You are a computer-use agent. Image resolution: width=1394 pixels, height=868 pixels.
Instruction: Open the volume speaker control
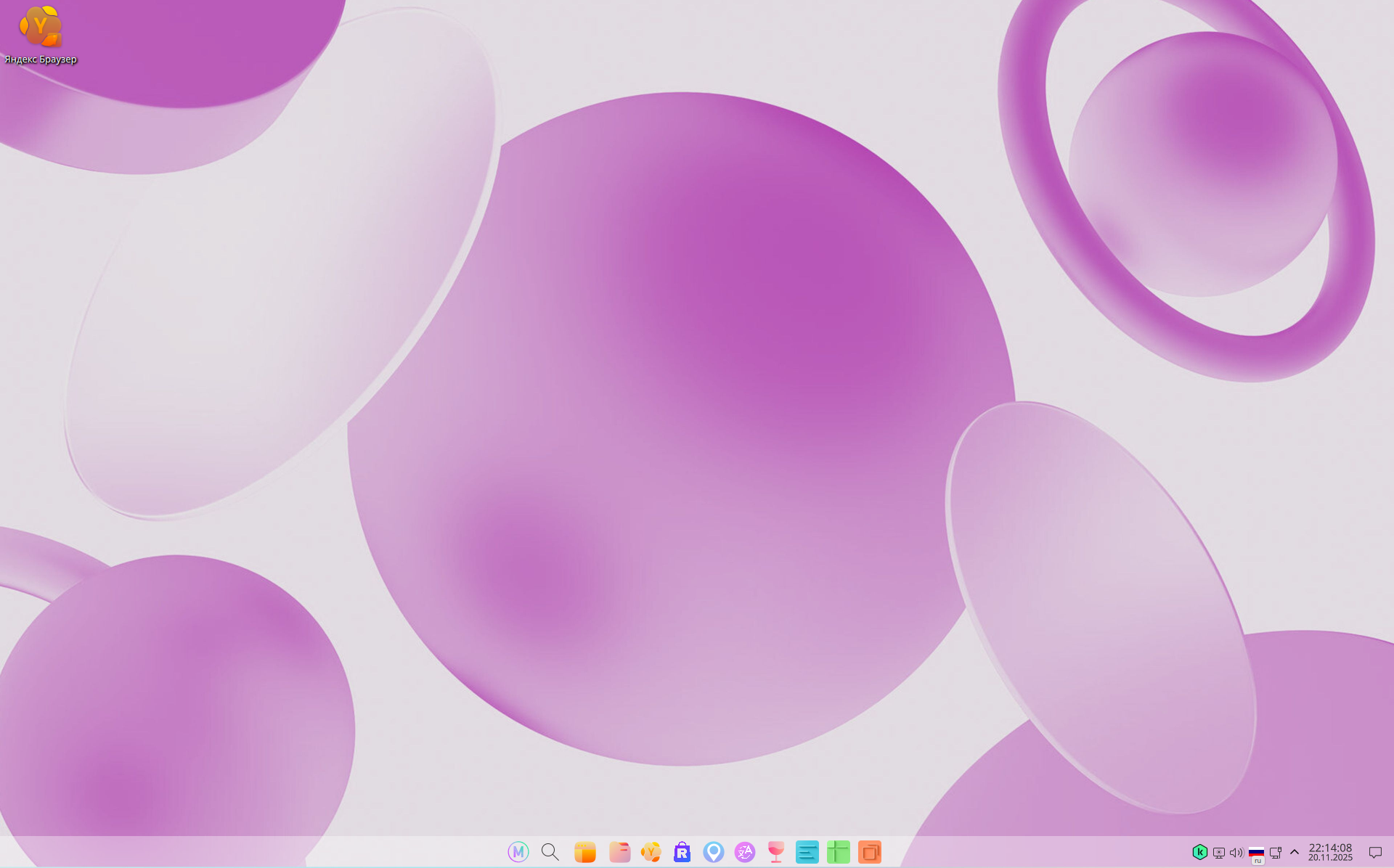tap(1236, 853)
